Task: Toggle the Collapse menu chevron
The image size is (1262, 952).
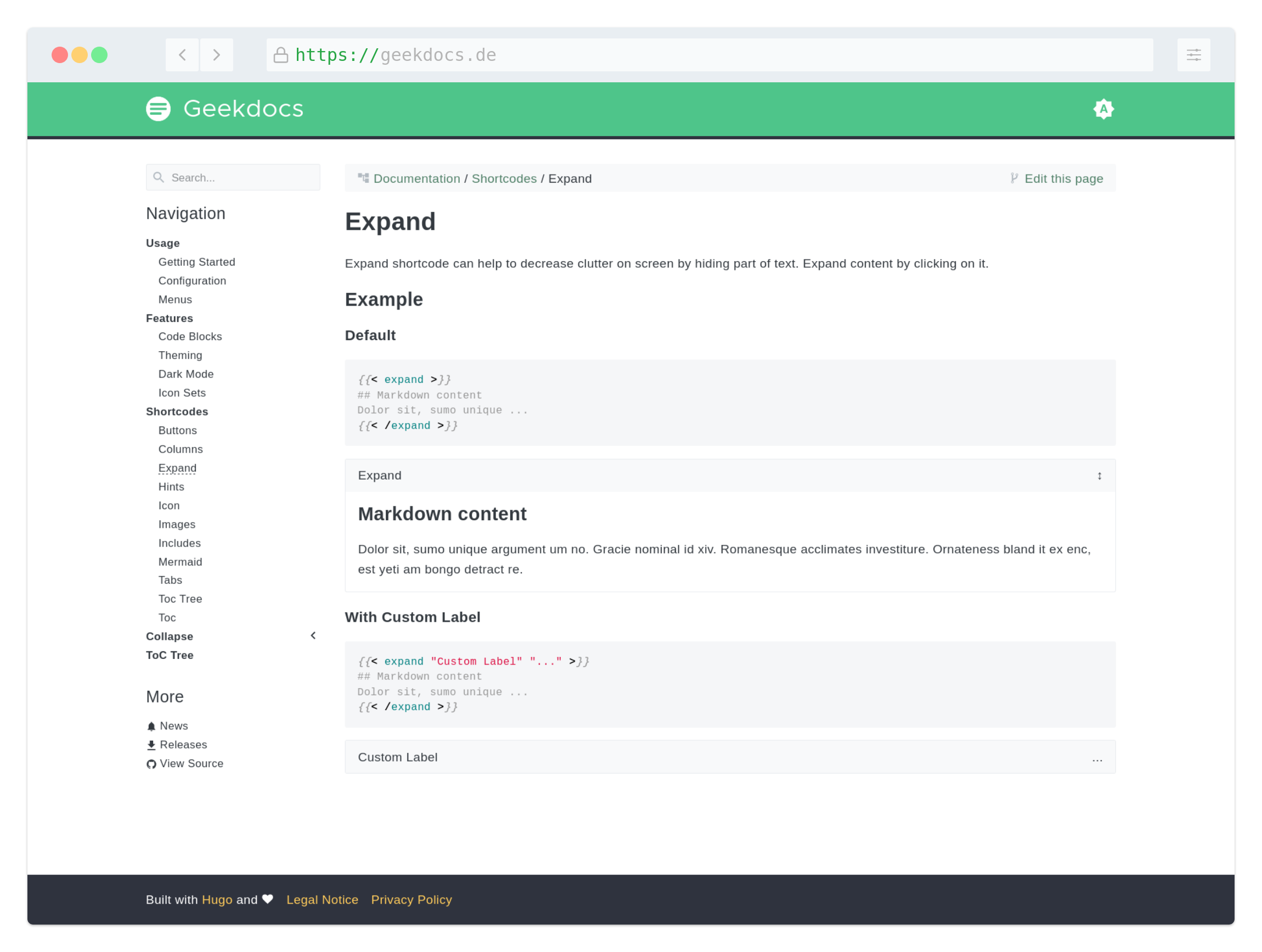Action: (313, 635)
